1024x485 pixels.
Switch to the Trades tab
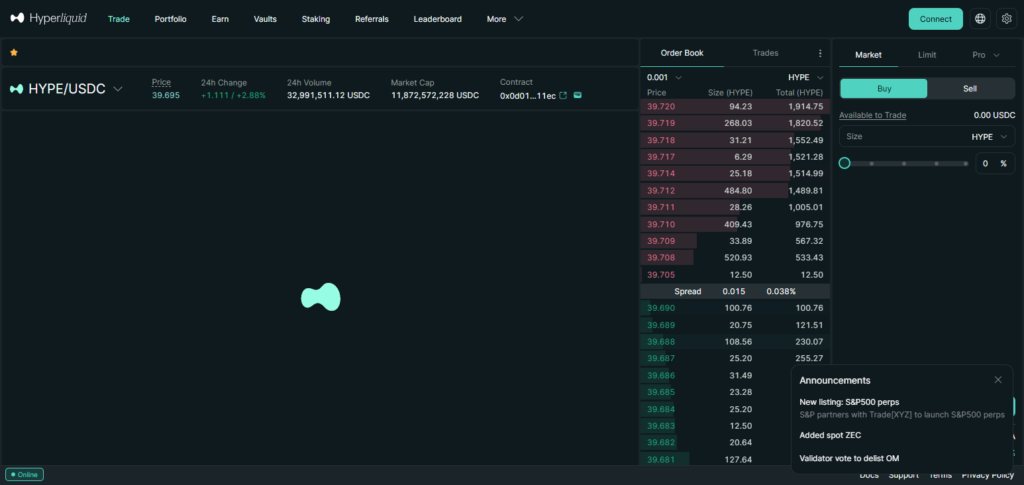click(765, 53)
